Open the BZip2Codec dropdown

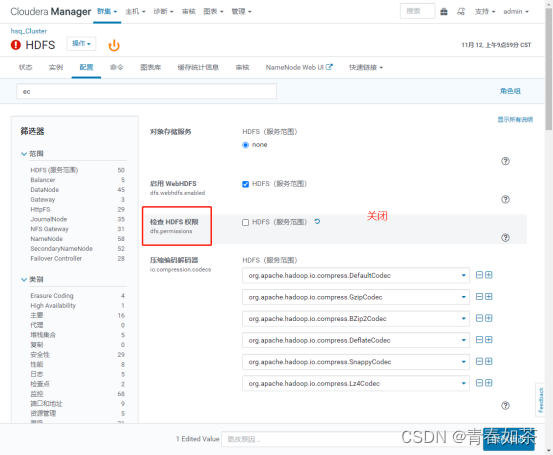(x=356, y=318)
